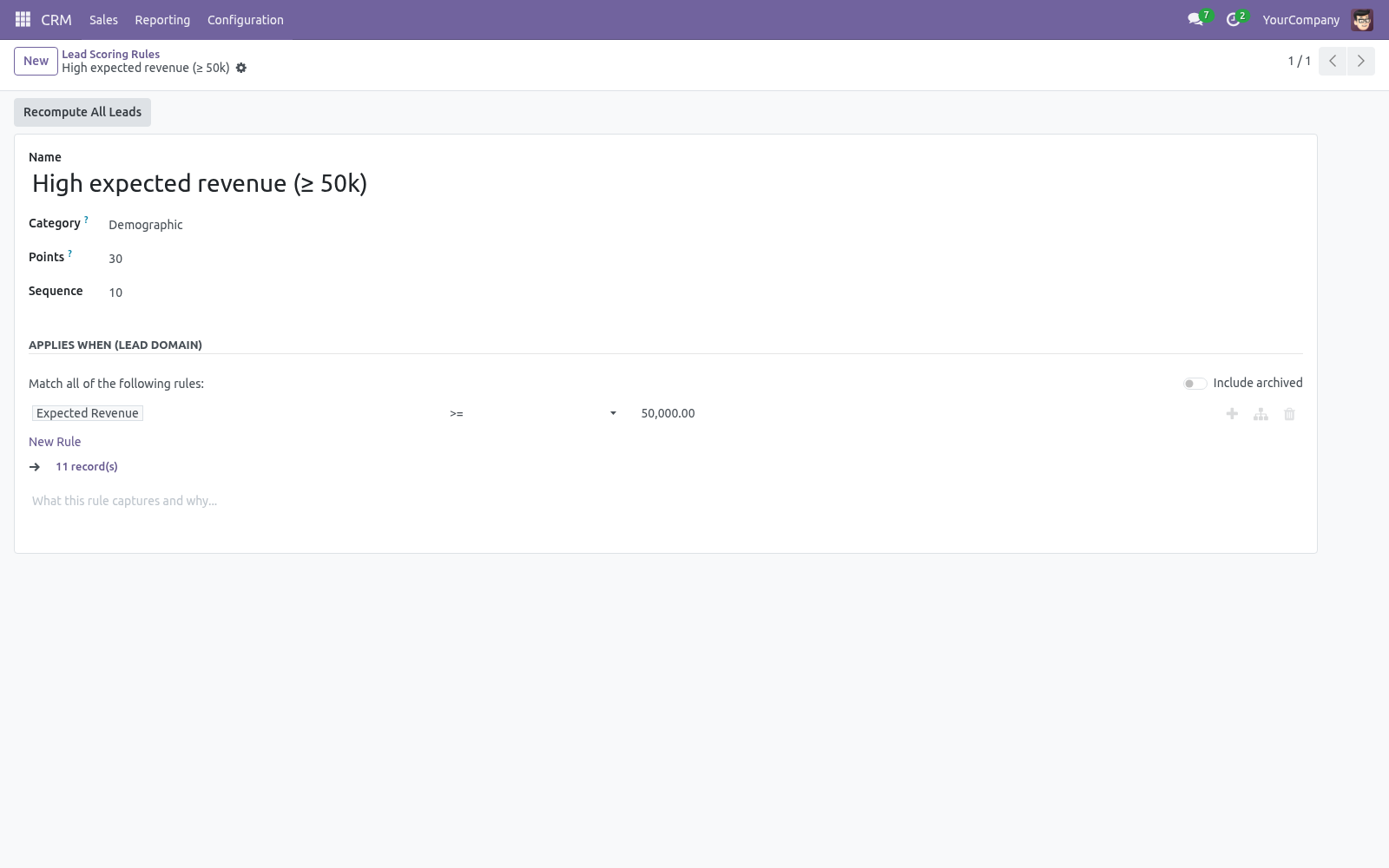Open the apps grid home menu
Viewport: 1389px width, 868px height.
(23, 19)
